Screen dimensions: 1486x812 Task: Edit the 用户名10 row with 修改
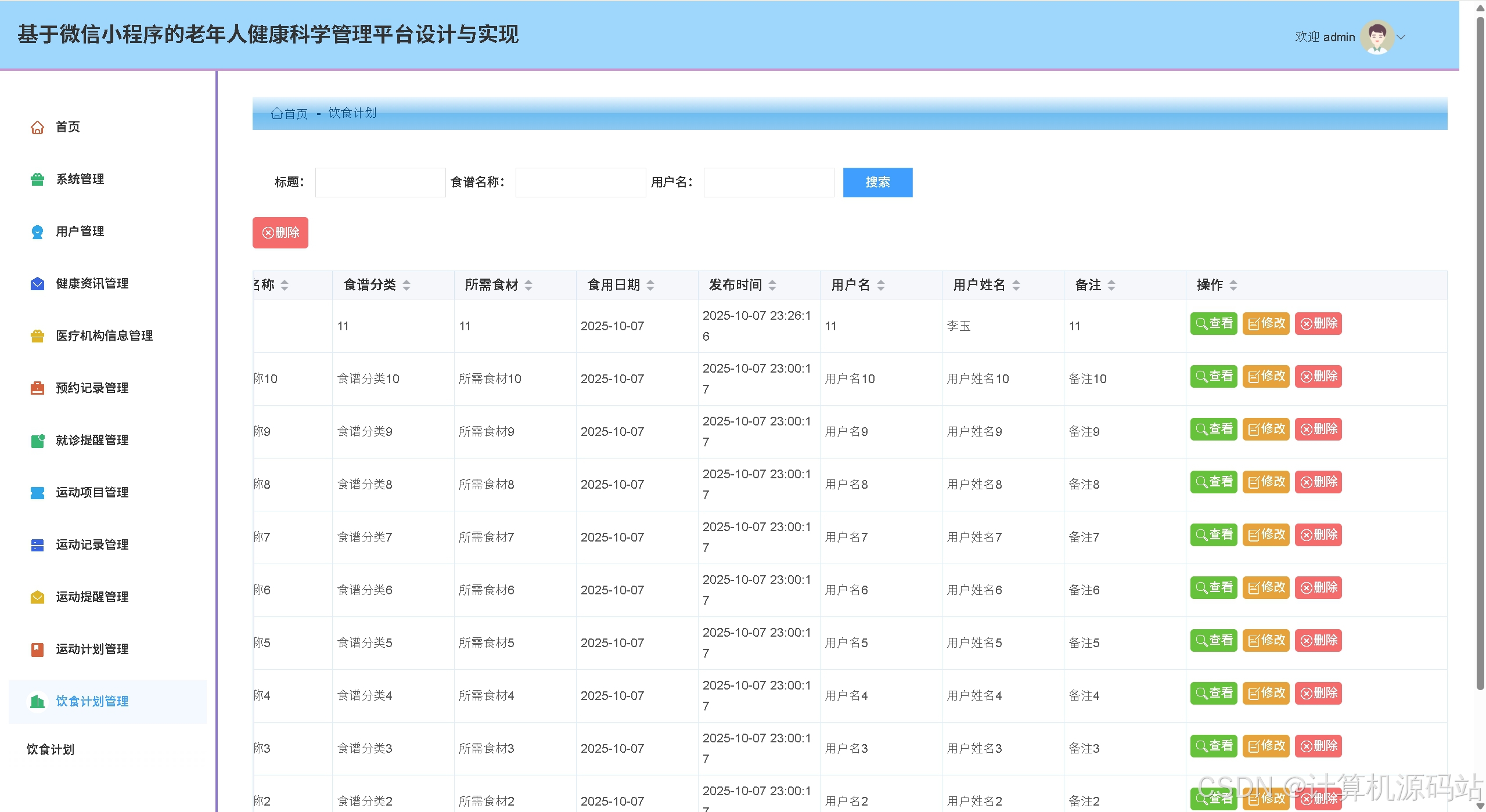coord(1266,376)
